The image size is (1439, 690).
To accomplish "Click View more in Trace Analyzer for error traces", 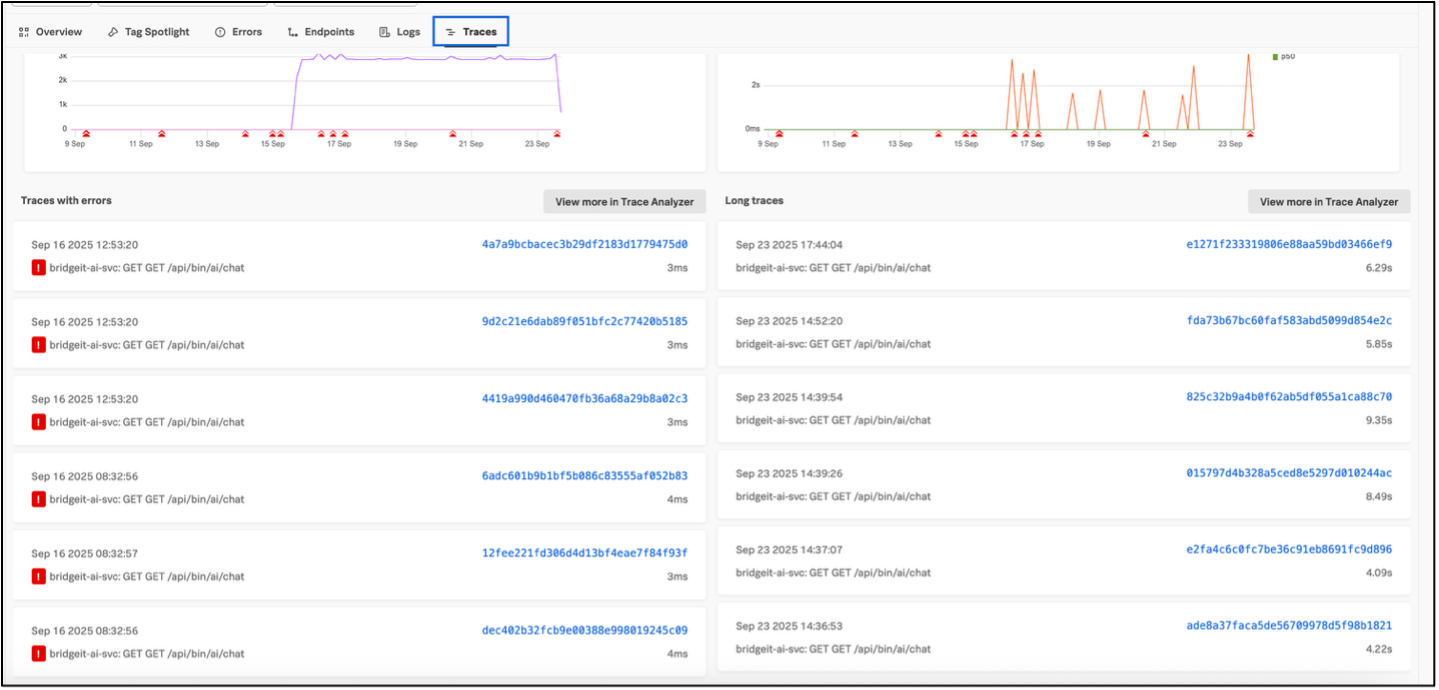I will click(x=624, y=201).
